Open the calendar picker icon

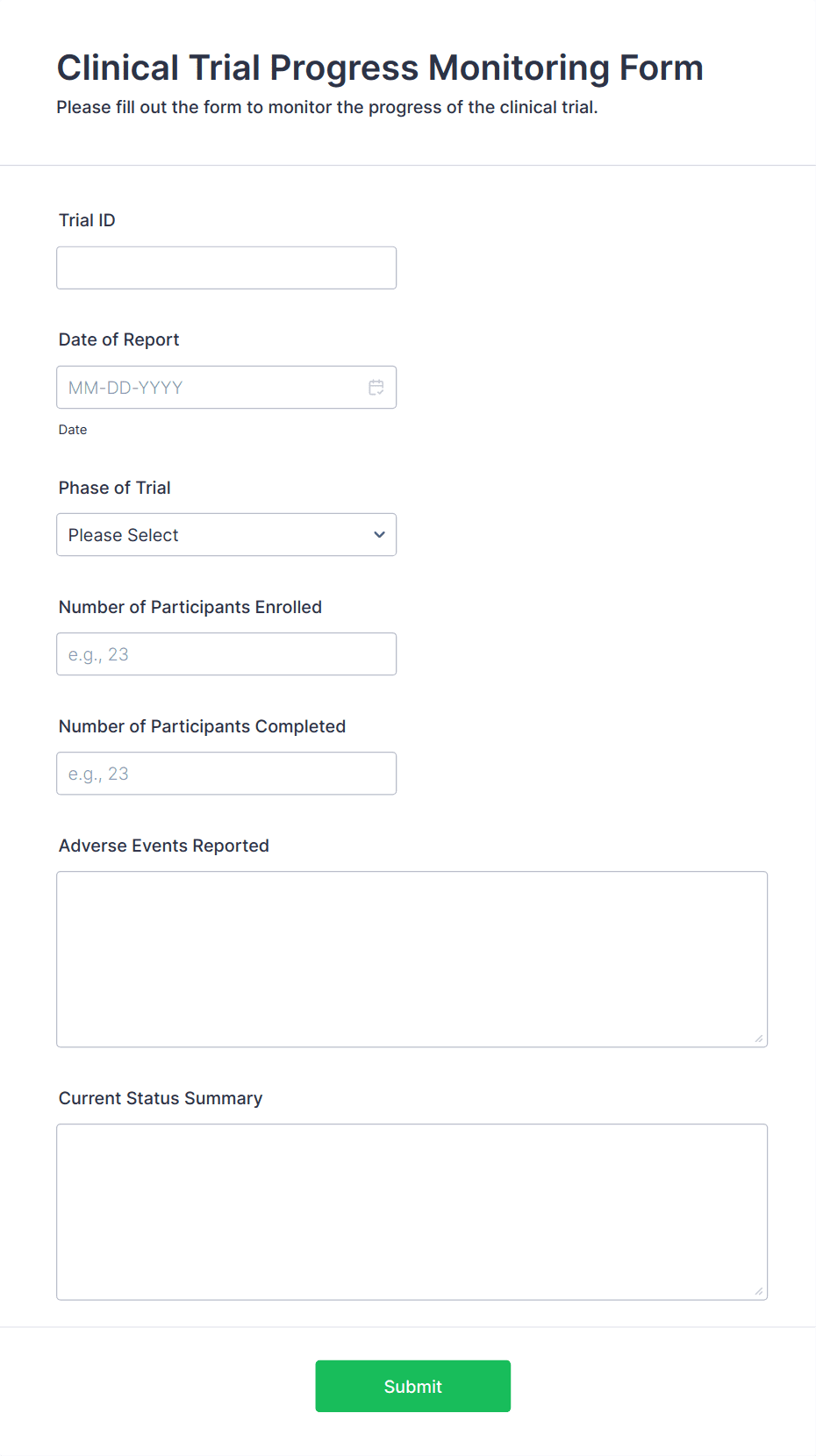pyautogui.click(x=376, y=388)
